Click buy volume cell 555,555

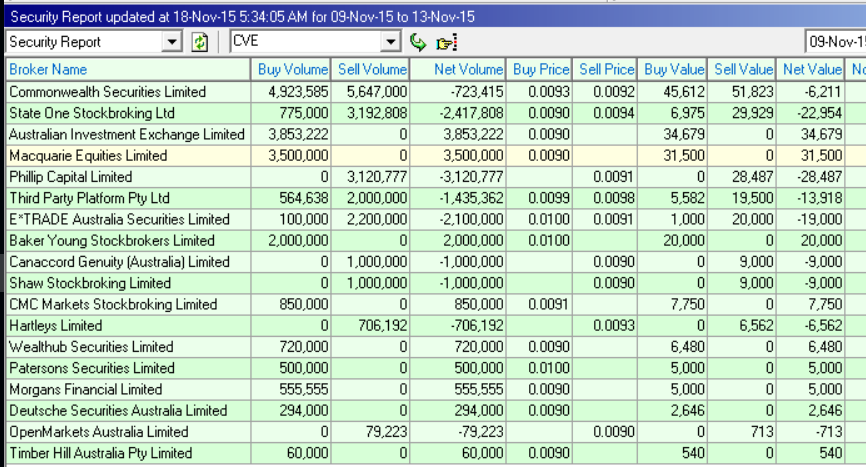tap(291, 389)
